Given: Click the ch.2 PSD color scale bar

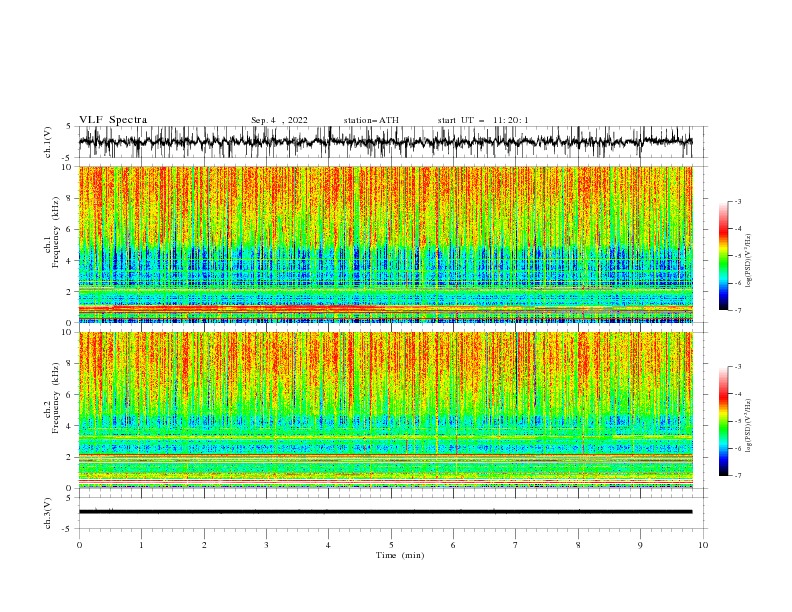Looking at the screenshot, I should pos(723,421).
